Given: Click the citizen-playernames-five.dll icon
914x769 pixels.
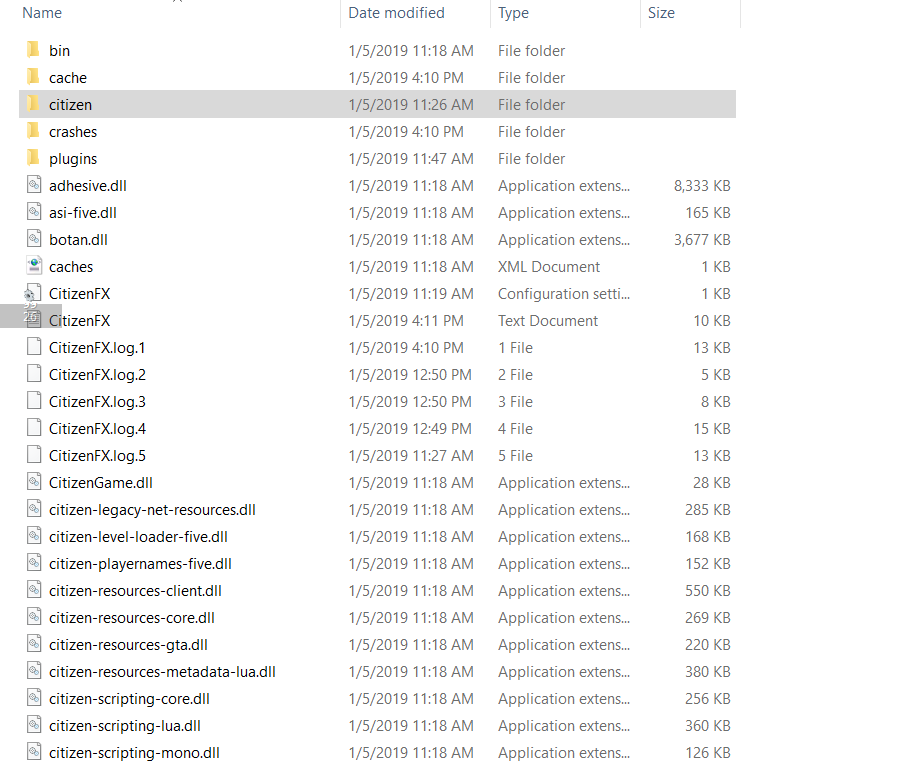Looking at the screenshot, I should tap(34, 563).
